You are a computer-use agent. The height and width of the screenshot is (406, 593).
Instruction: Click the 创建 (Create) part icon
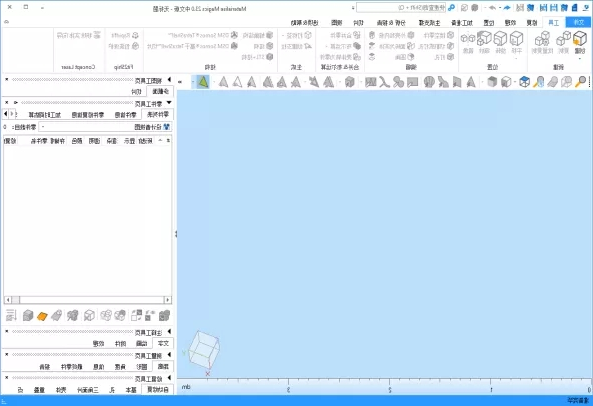(x=579, y=39)
